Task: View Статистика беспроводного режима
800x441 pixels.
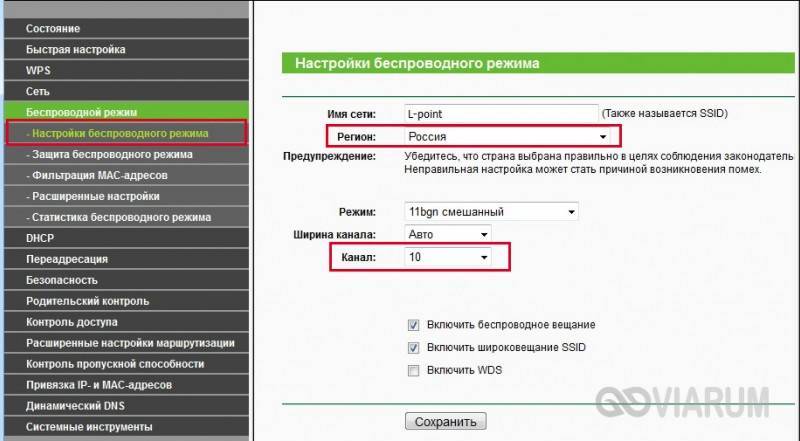Action: (126, 217)
